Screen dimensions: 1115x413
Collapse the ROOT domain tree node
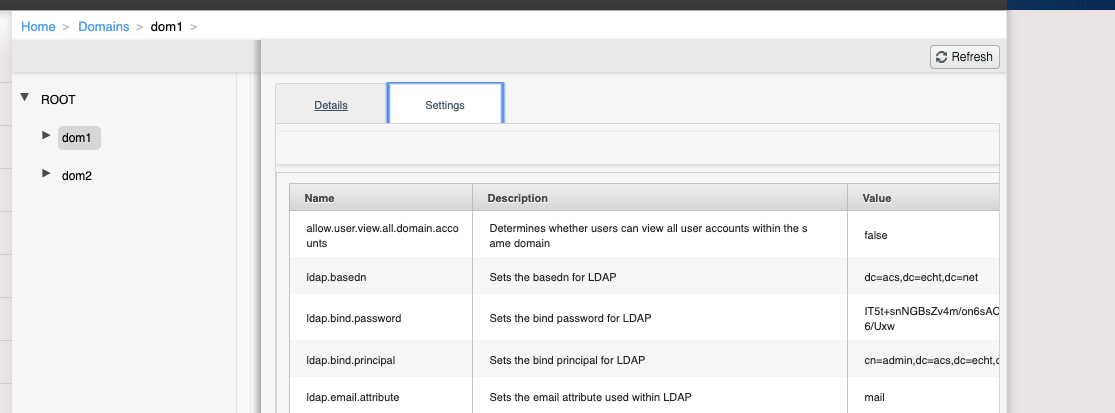(x=25, y=98)
